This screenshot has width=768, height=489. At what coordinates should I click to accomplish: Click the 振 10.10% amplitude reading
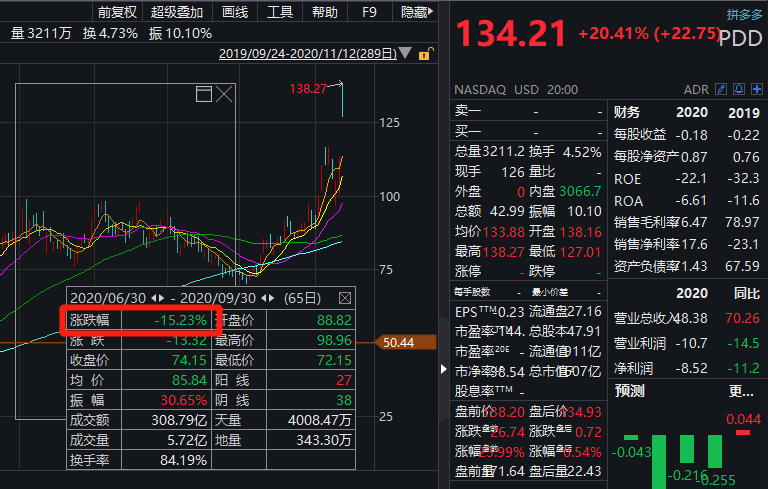180,33
